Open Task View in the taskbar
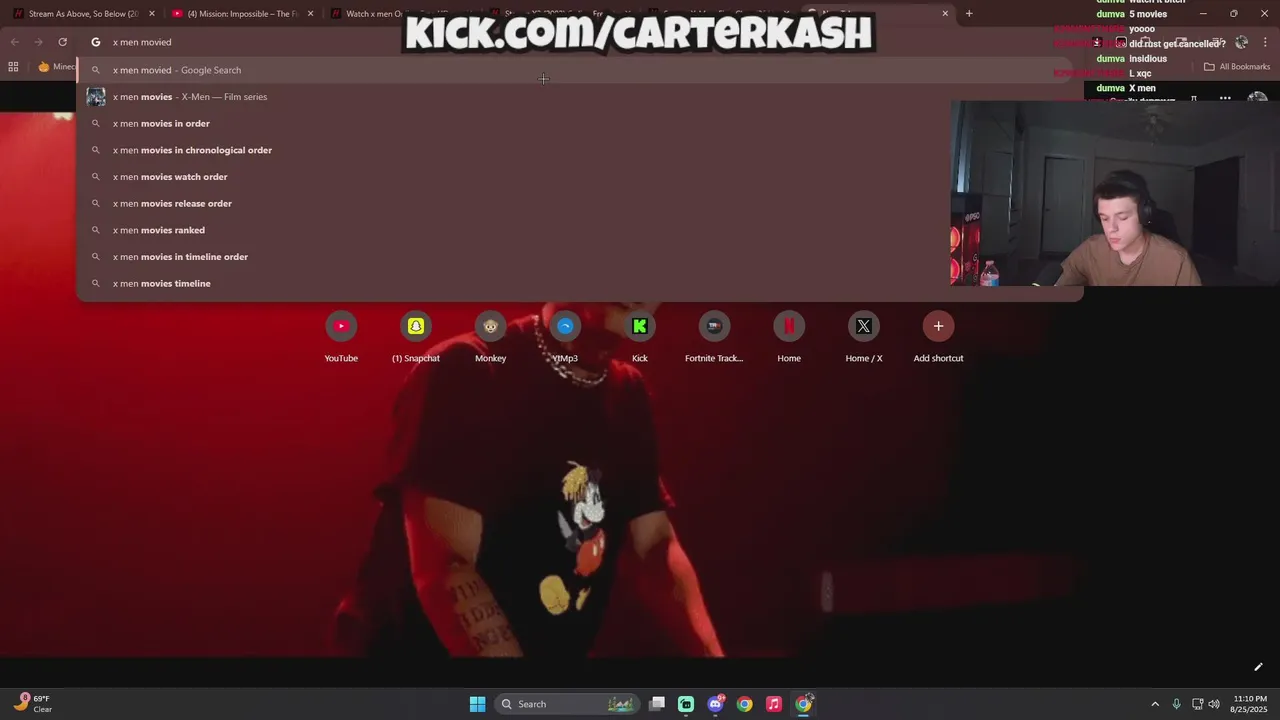 (x=657, y=704)
